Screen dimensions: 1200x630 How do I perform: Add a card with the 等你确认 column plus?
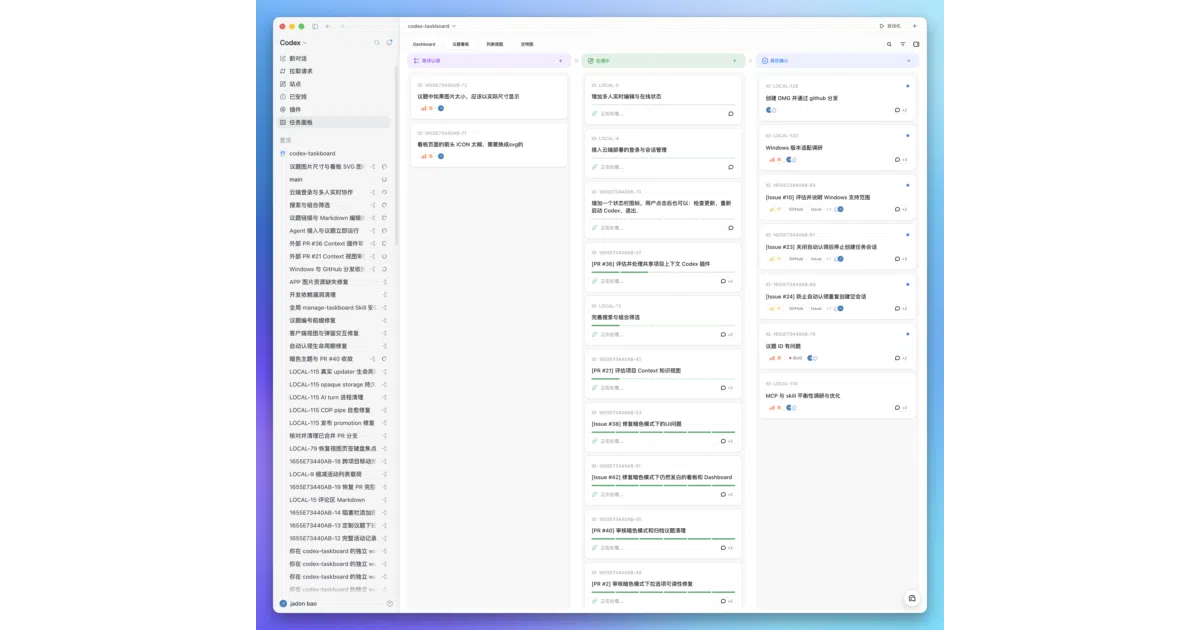coord(909,61)
